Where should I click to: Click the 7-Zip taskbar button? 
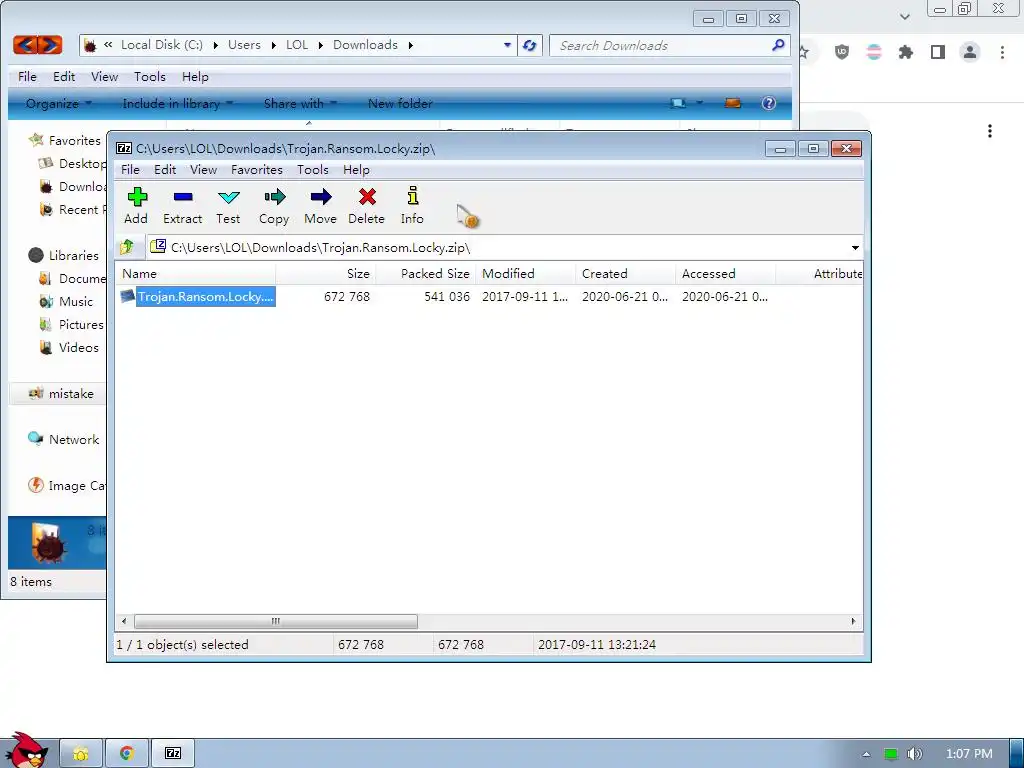click(173, 754)
